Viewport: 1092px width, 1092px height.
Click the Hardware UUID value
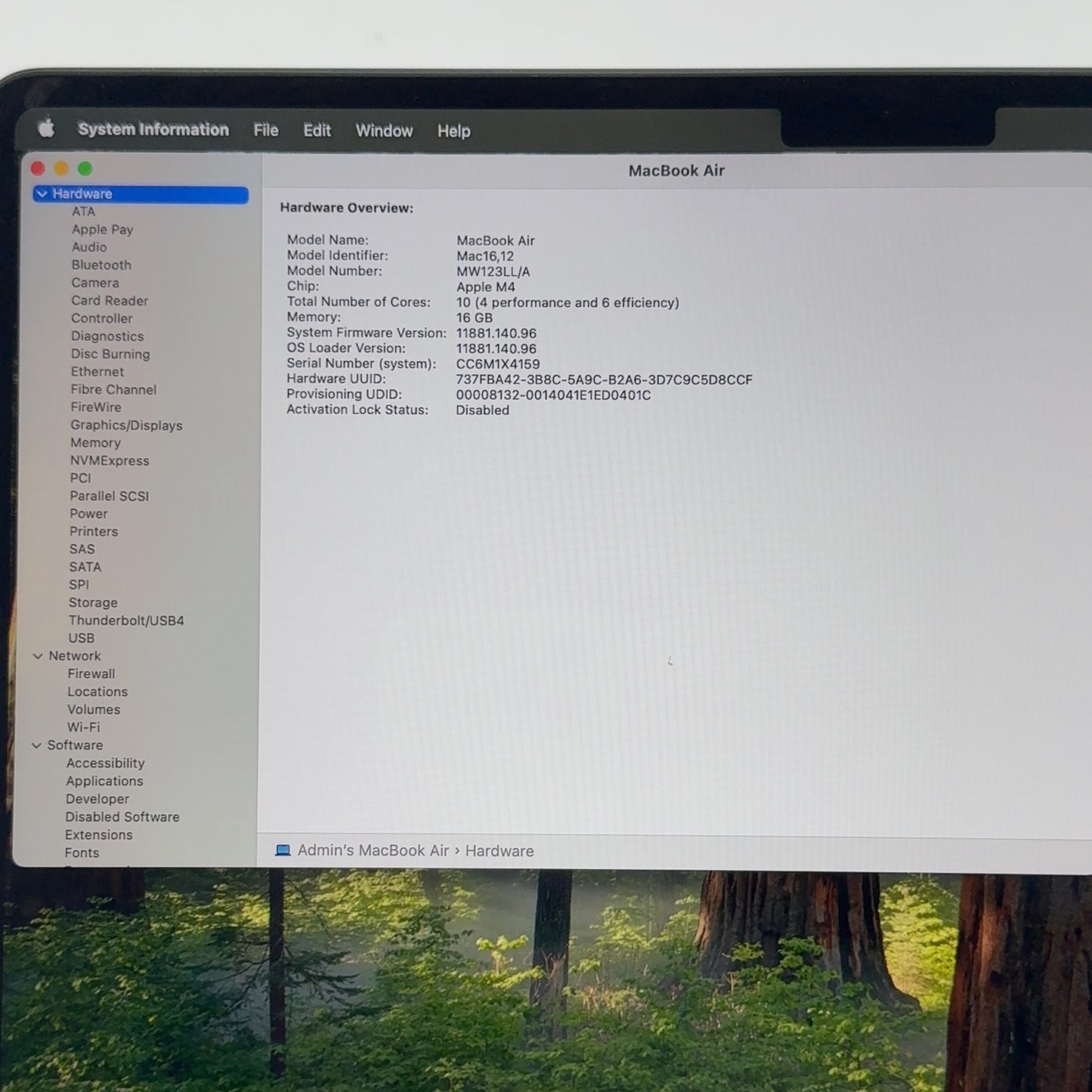click(x=604, y=380)
